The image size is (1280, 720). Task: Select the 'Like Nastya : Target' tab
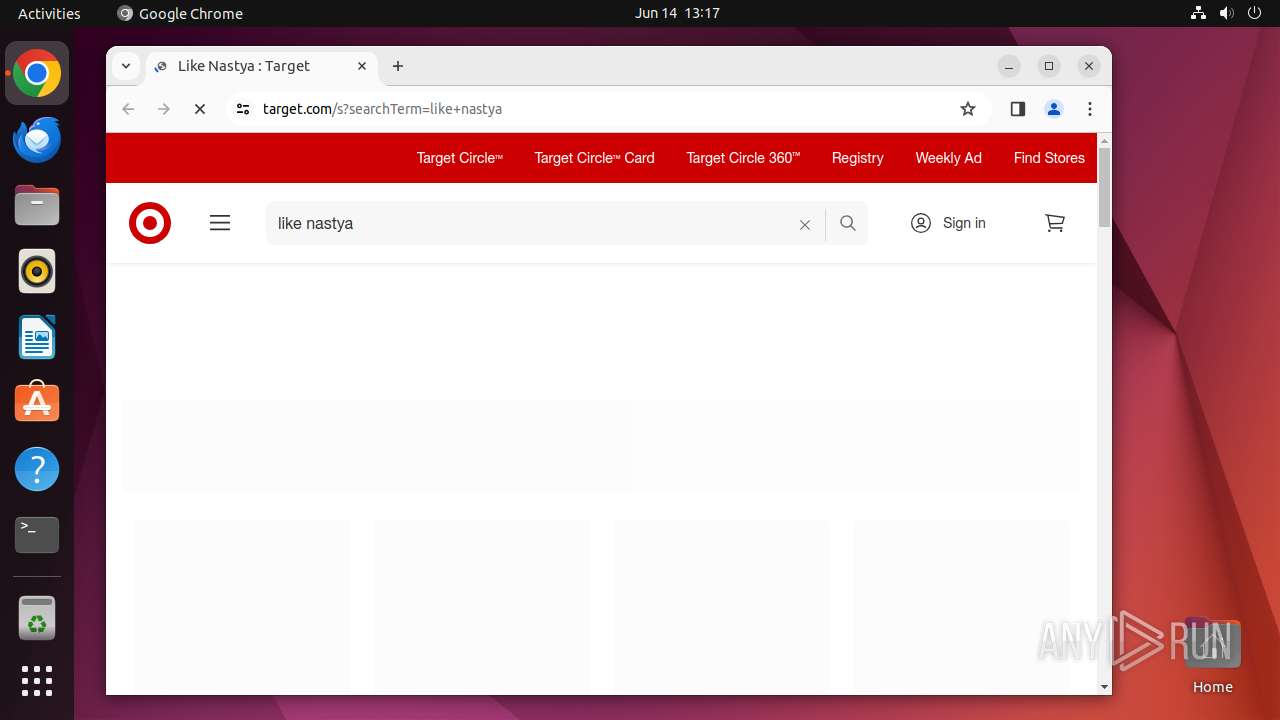tap(262, 66)
